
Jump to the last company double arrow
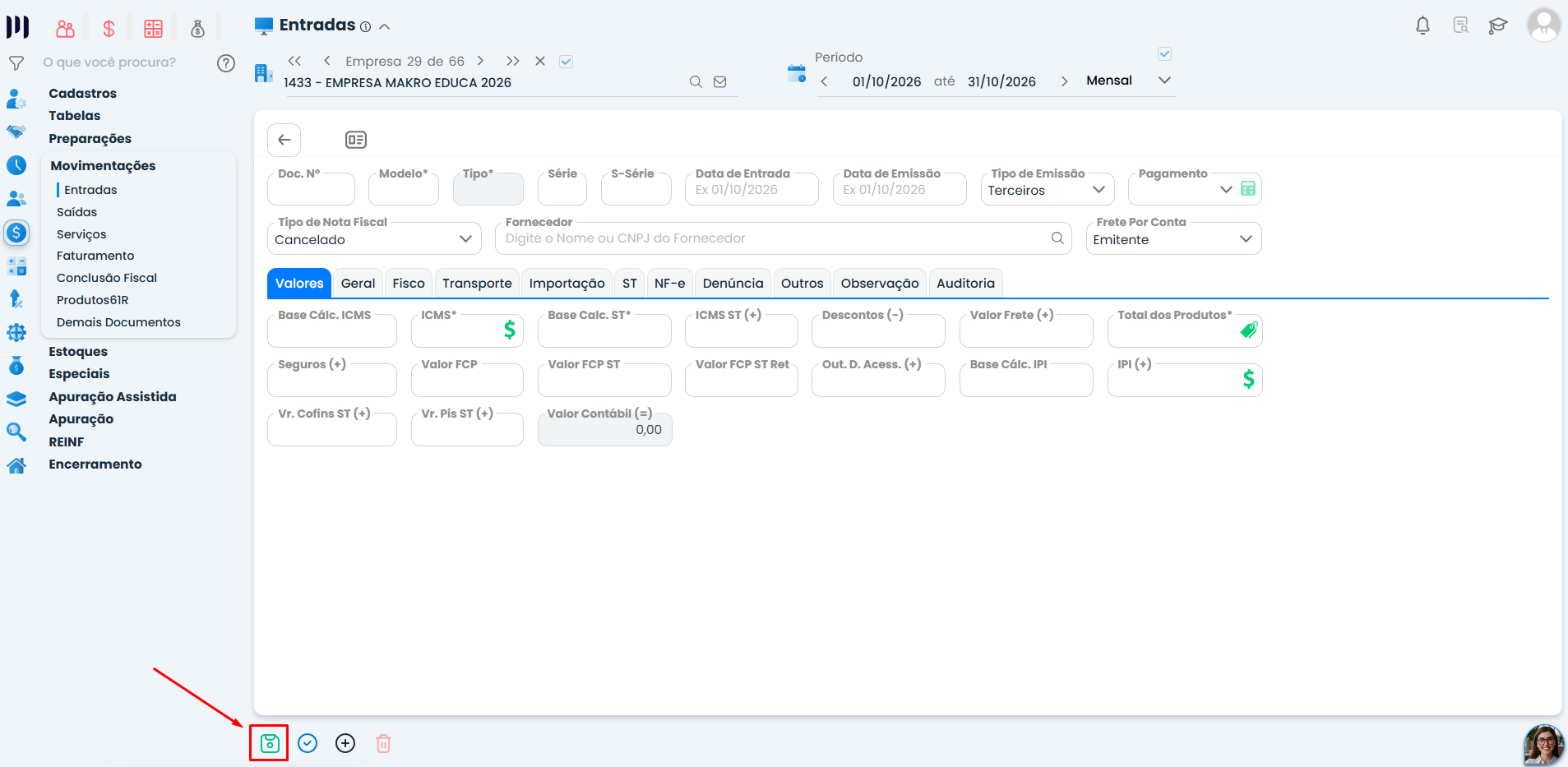512,61
